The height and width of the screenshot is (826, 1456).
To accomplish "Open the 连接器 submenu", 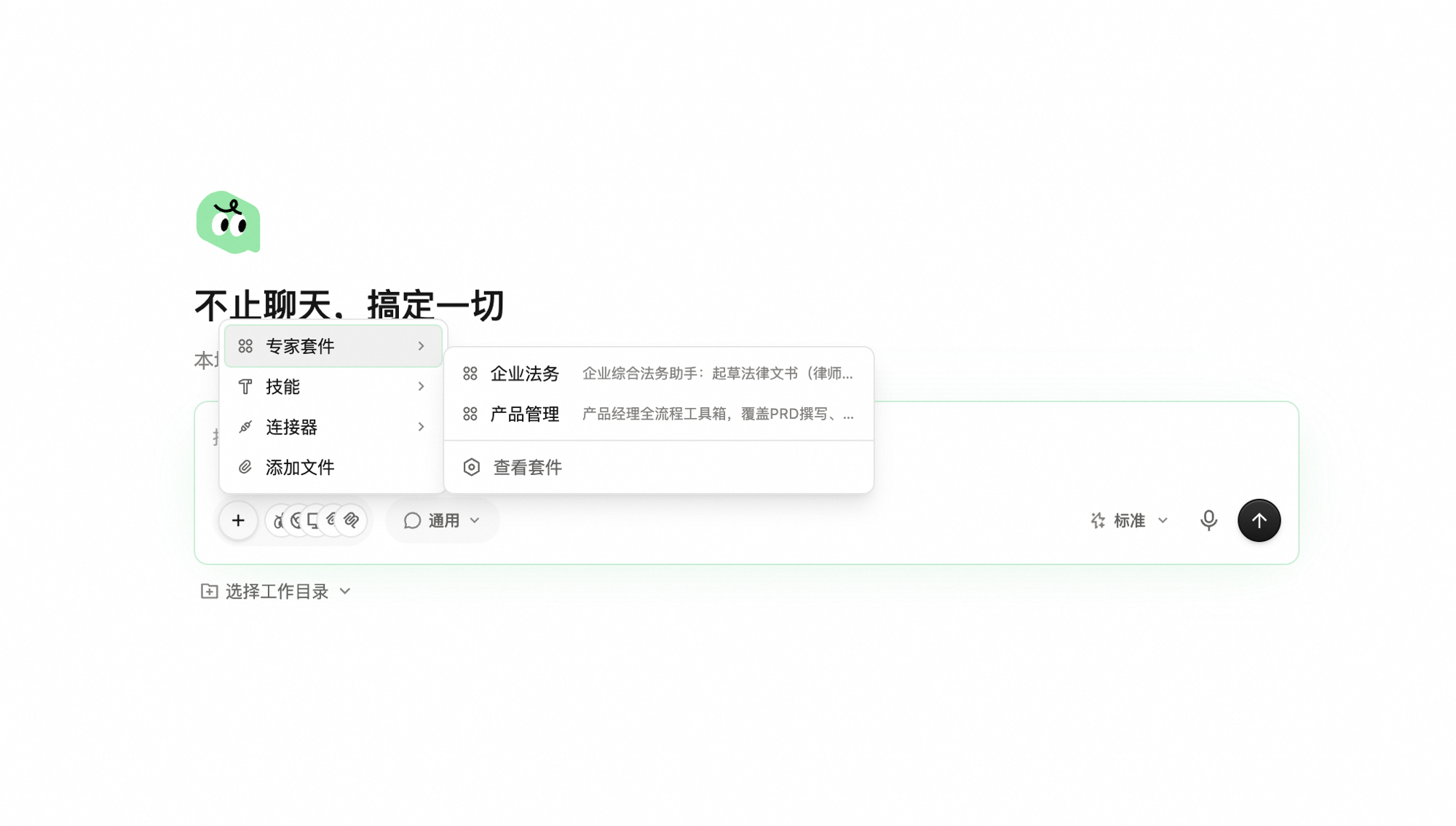I will [x=333, y=427].
